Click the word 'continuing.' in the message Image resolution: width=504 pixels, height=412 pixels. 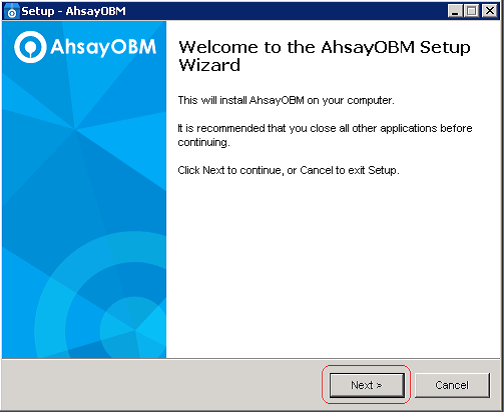204,143
